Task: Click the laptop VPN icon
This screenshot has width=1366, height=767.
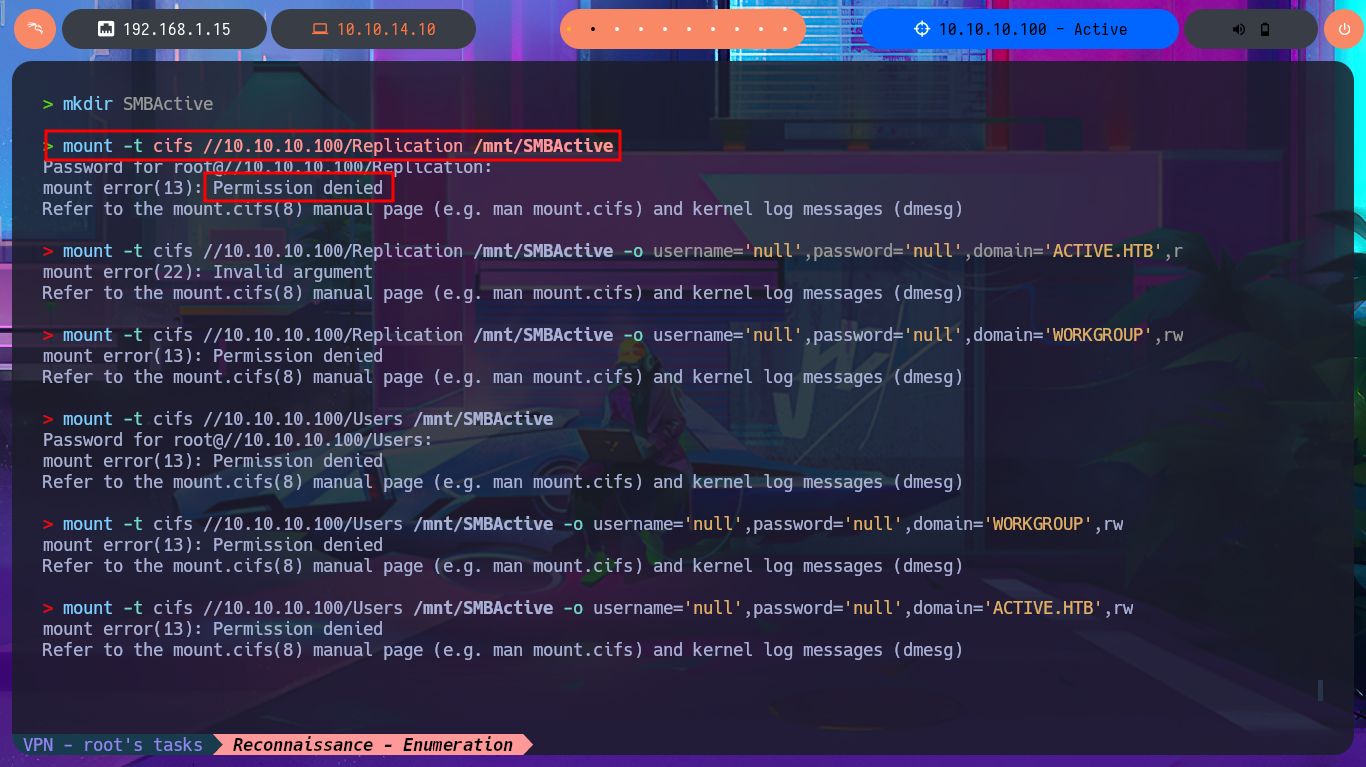Action: coord(319,29)
